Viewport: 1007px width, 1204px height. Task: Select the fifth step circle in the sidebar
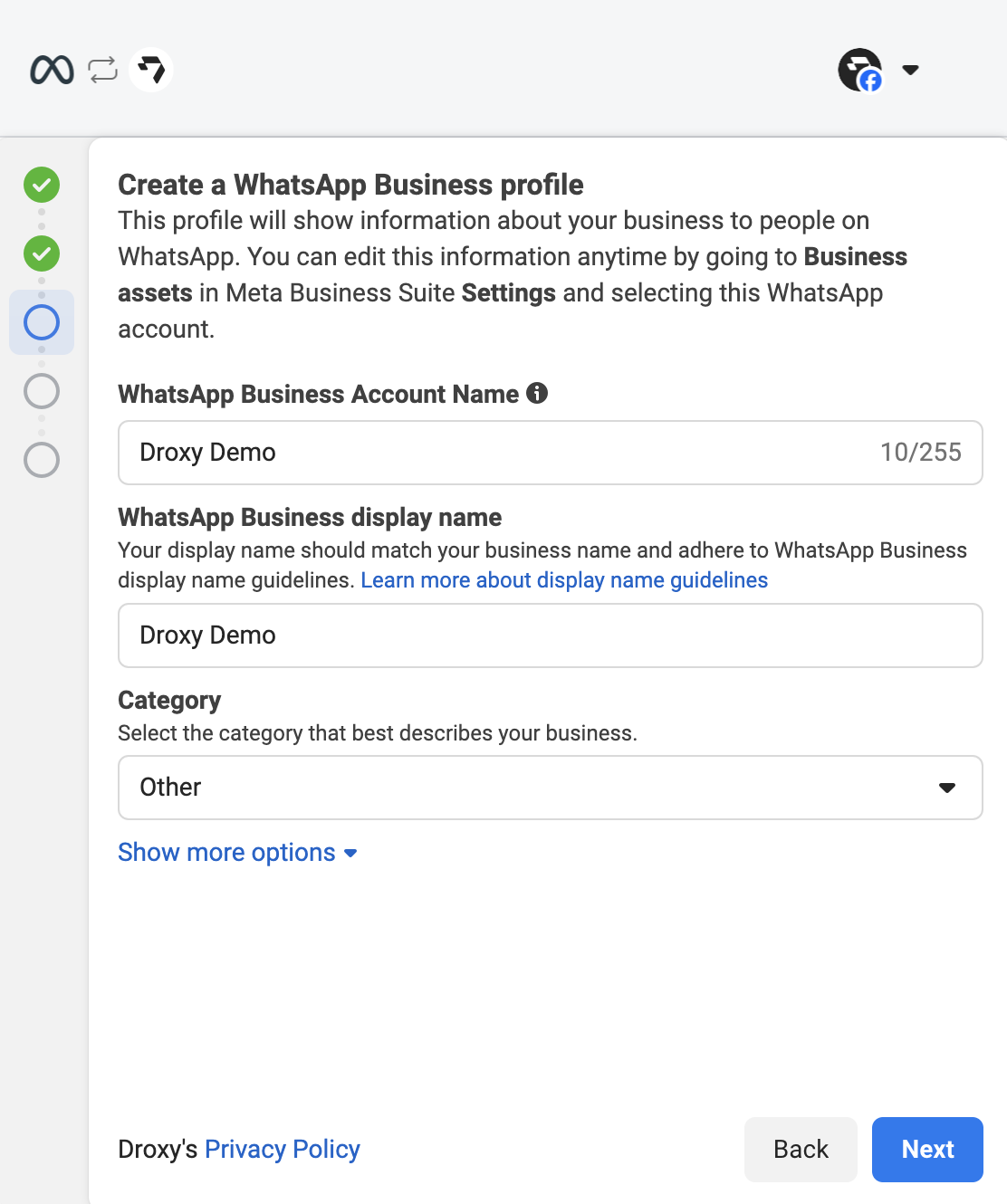[41, 460]
